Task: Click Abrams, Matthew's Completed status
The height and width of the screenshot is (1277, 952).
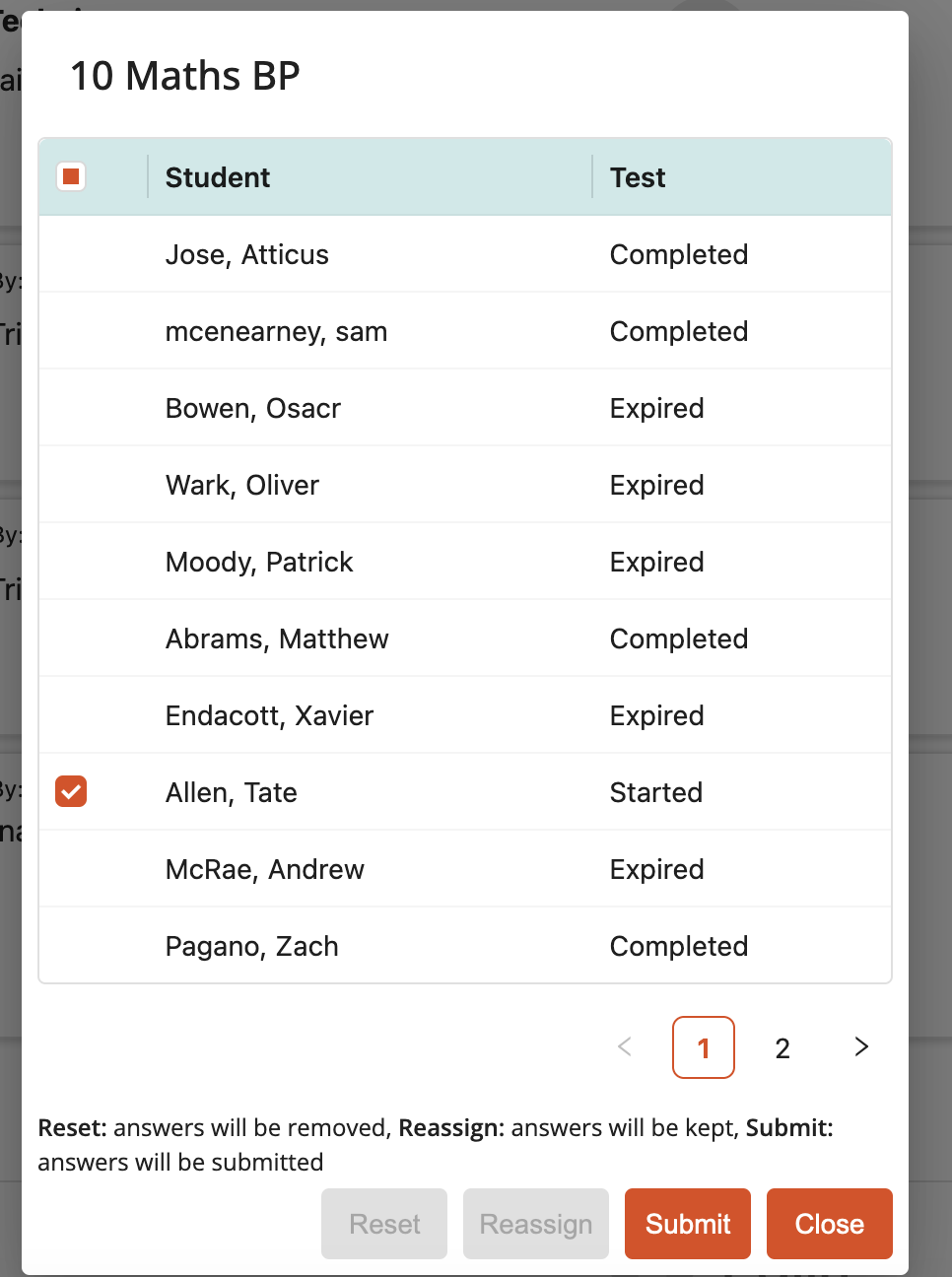Action: 679,638
